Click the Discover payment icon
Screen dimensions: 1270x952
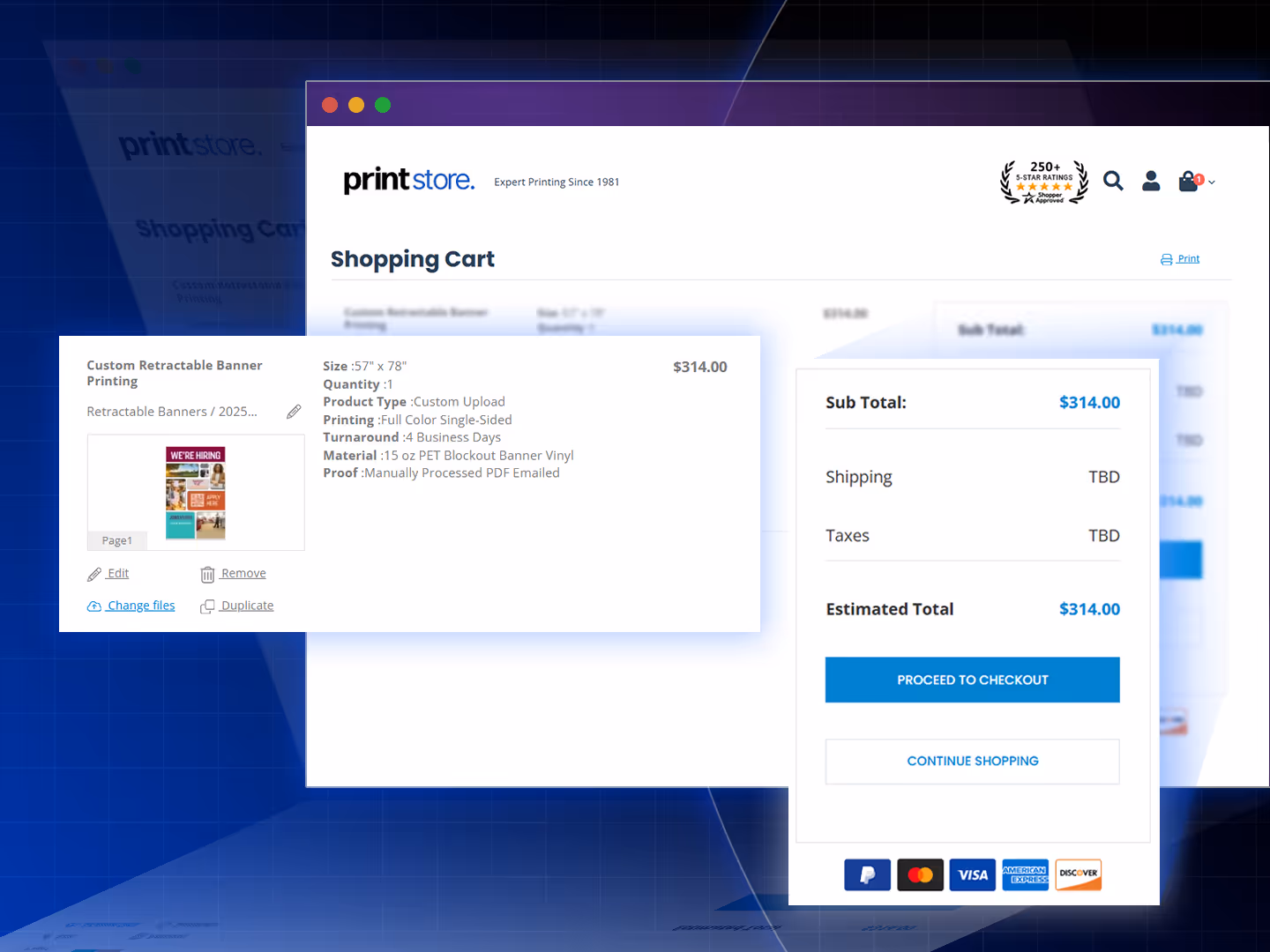[1079, 874]
